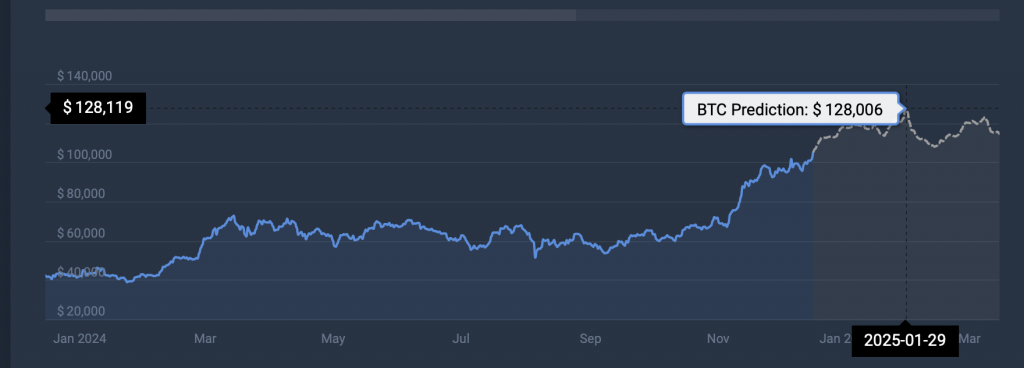Viewport: 1024px width, 368px height.
Task: Click the 2025-01-29 date marker
Action: coord(905,340)
